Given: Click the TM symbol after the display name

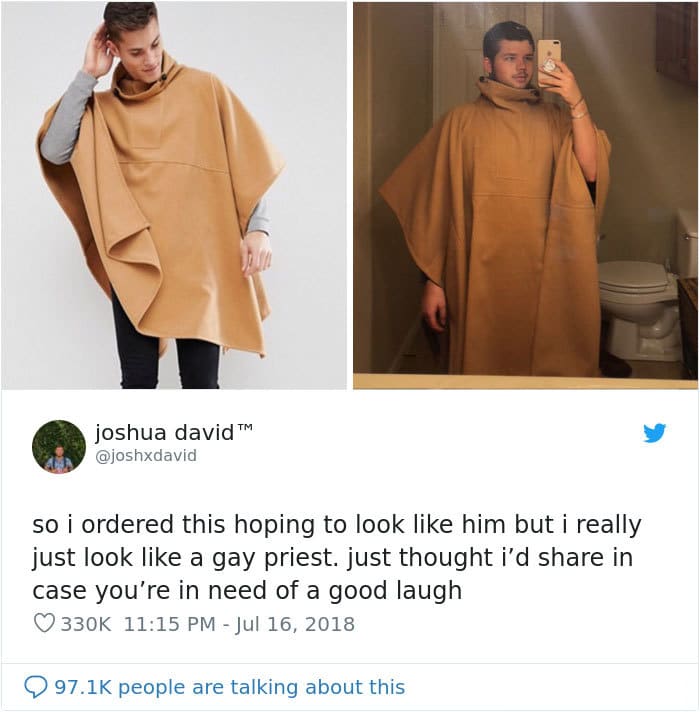Looking at the screenshot, I should pyautogui.click(x=244, y=428).
